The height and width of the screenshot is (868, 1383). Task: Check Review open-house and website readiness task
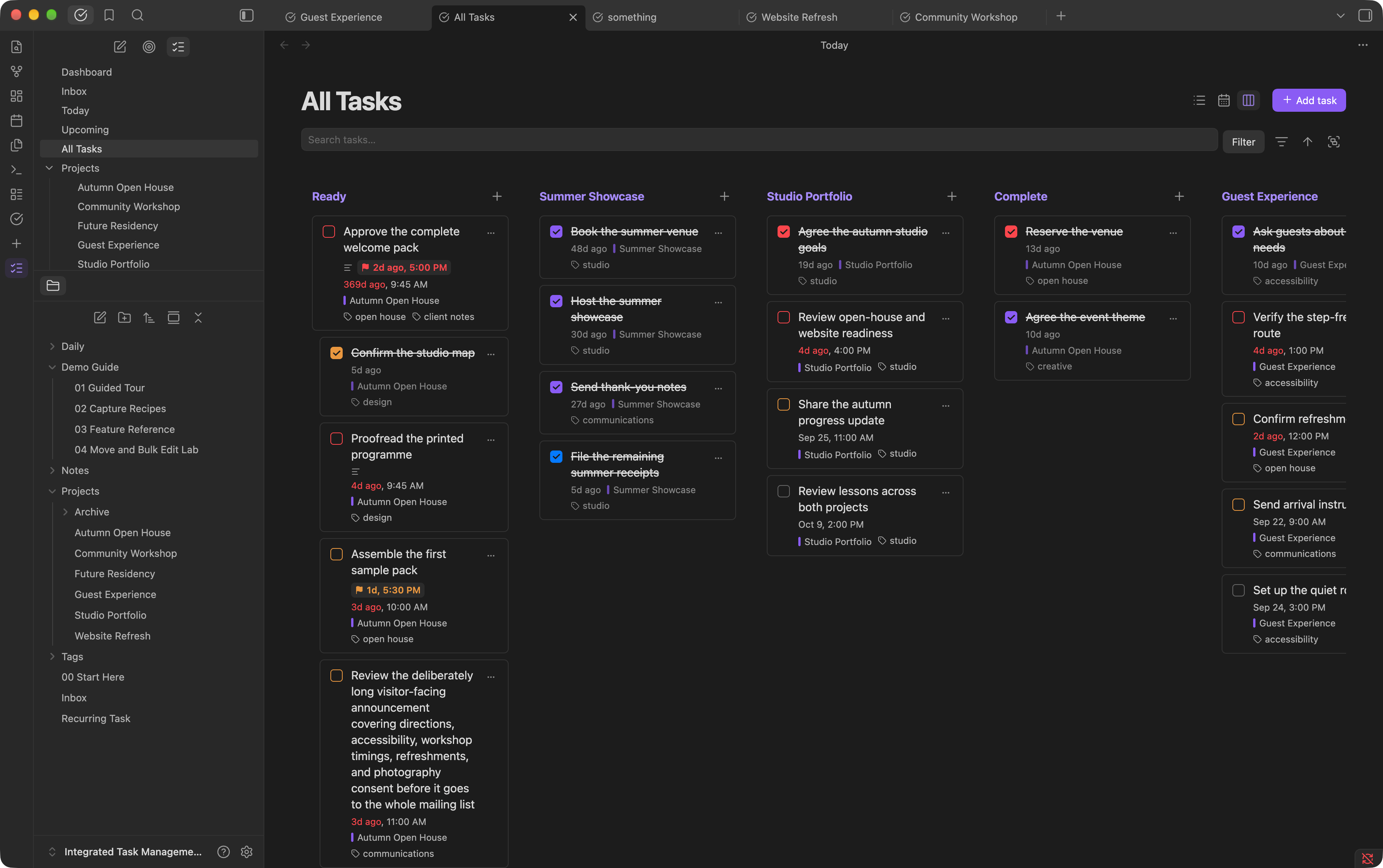coord(784,317)
